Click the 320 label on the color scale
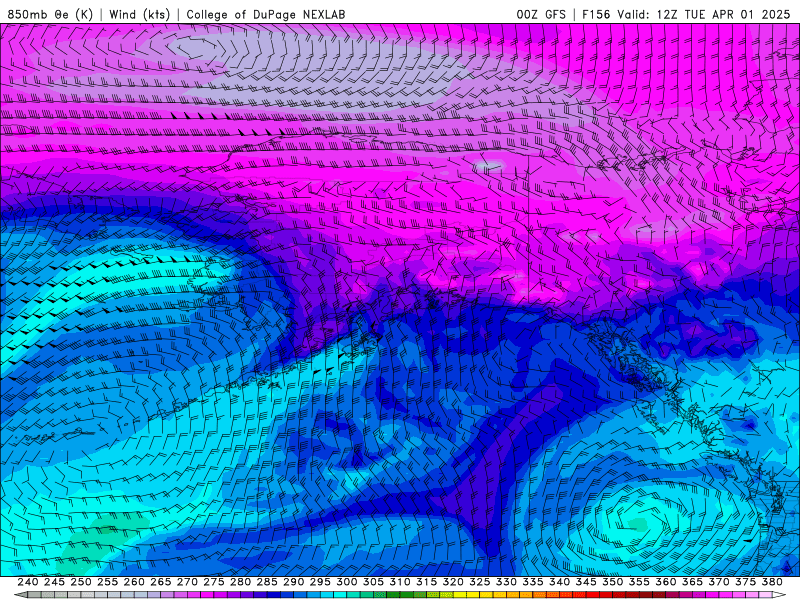This screenshot has width=800, height=600. click(453, 582)
